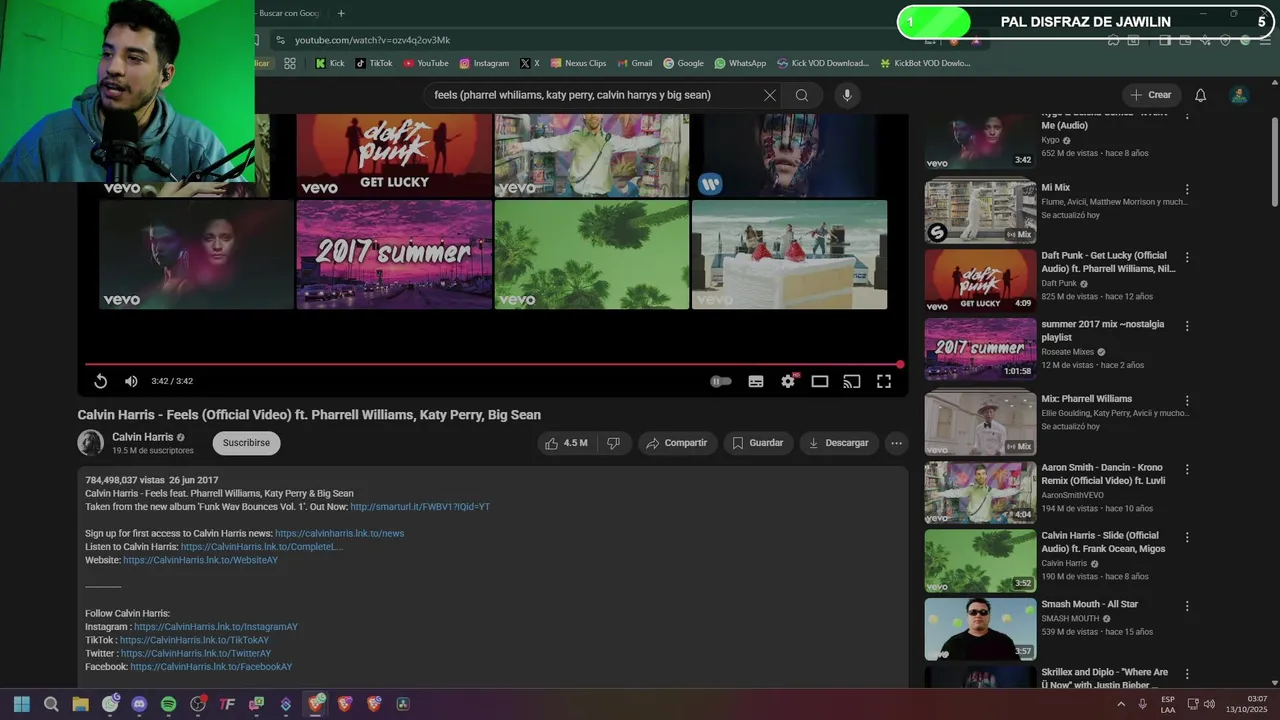
Task: Open the CalvinHarris InstagramAY link
Action: tap(216, 627)
